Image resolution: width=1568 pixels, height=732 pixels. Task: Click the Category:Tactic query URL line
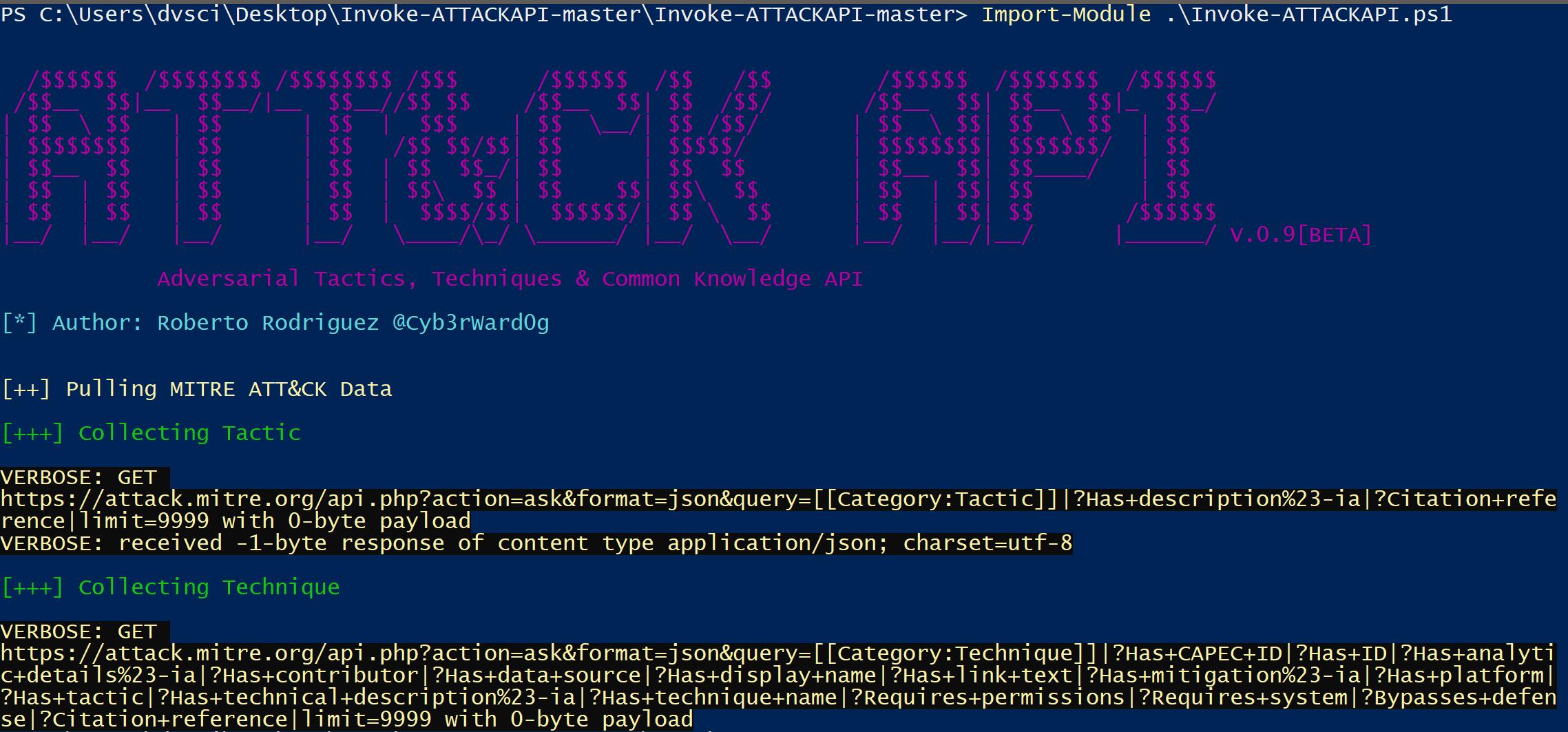coord(778,499)
